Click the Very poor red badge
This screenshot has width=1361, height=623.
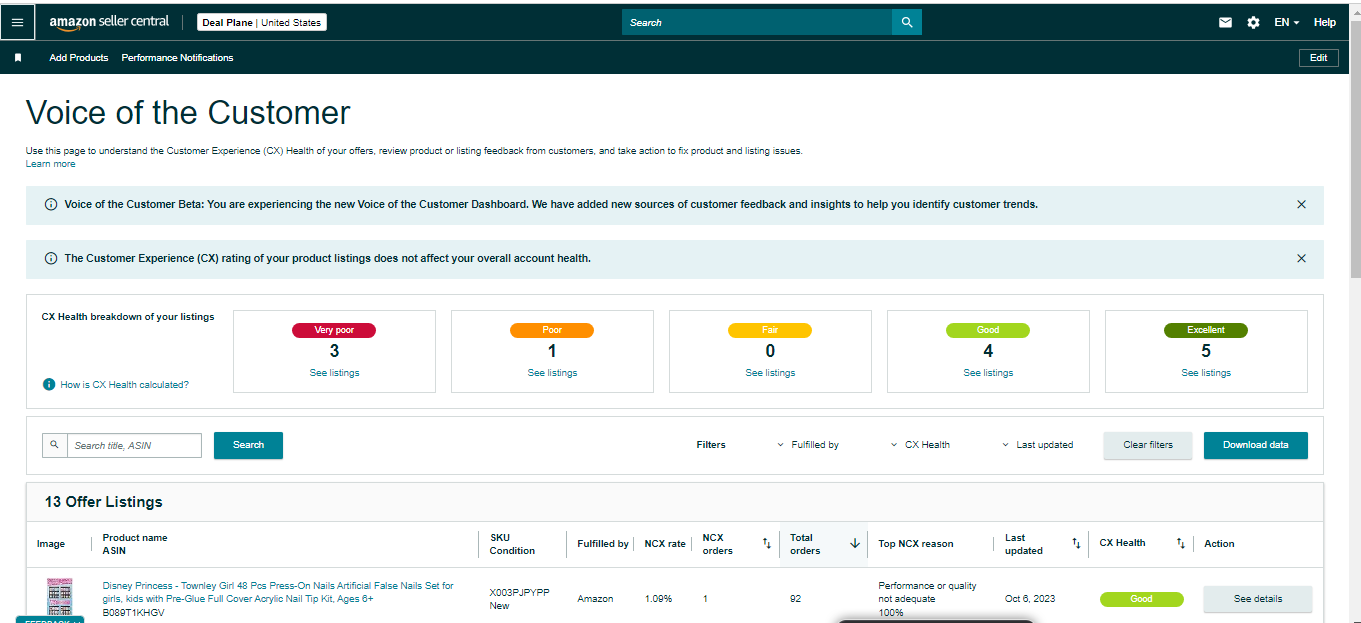(334, 330)
